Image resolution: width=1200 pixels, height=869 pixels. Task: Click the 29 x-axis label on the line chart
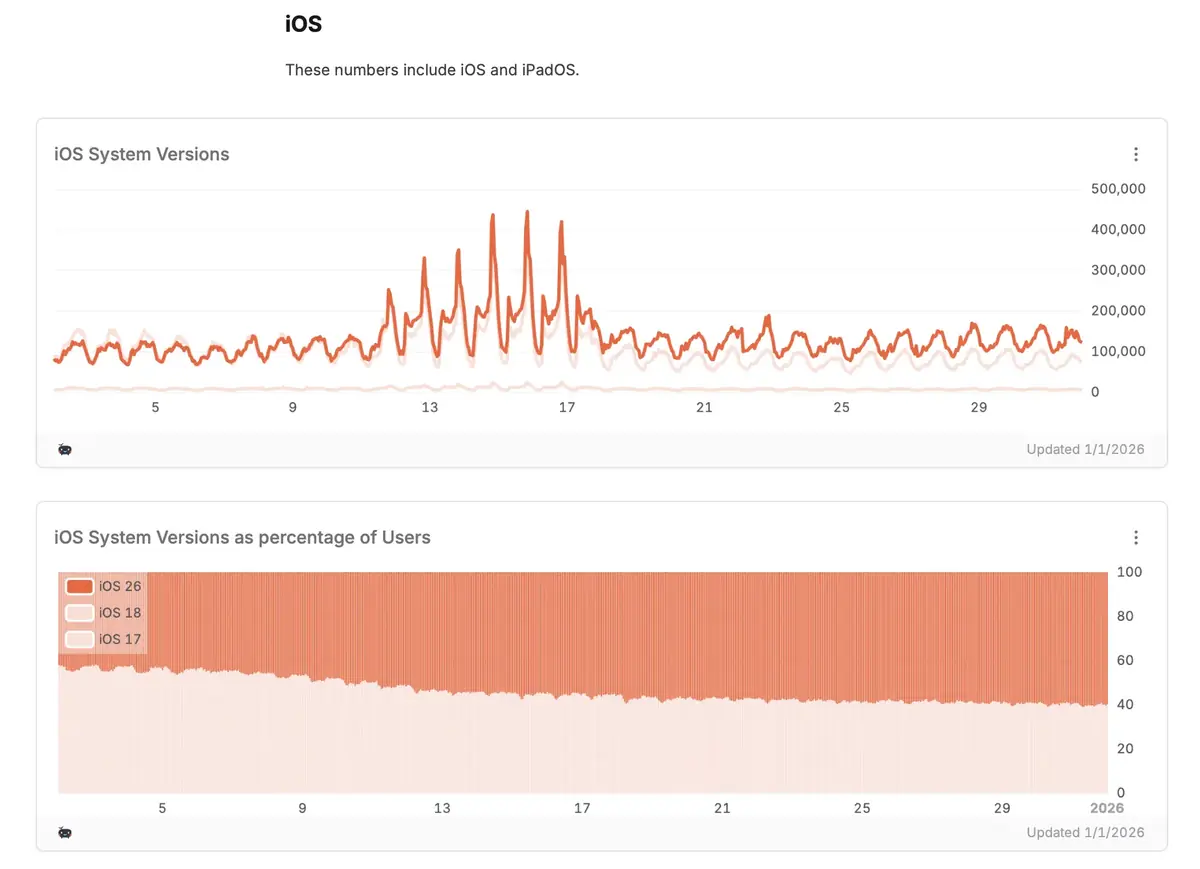(979, 407)
